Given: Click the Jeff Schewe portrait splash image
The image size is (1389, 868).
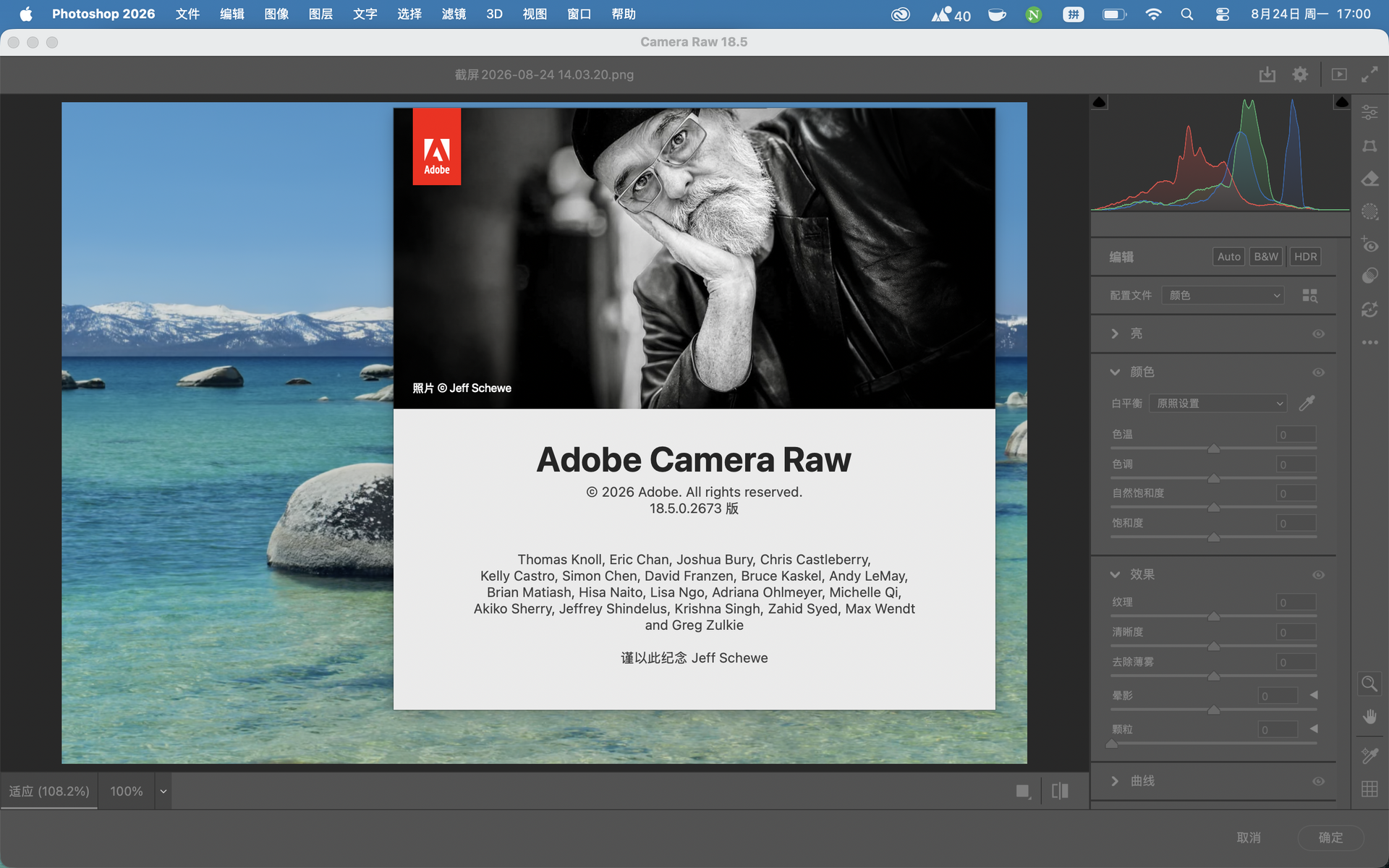Looking at the screenshot, I should click(x=694, y=258).
